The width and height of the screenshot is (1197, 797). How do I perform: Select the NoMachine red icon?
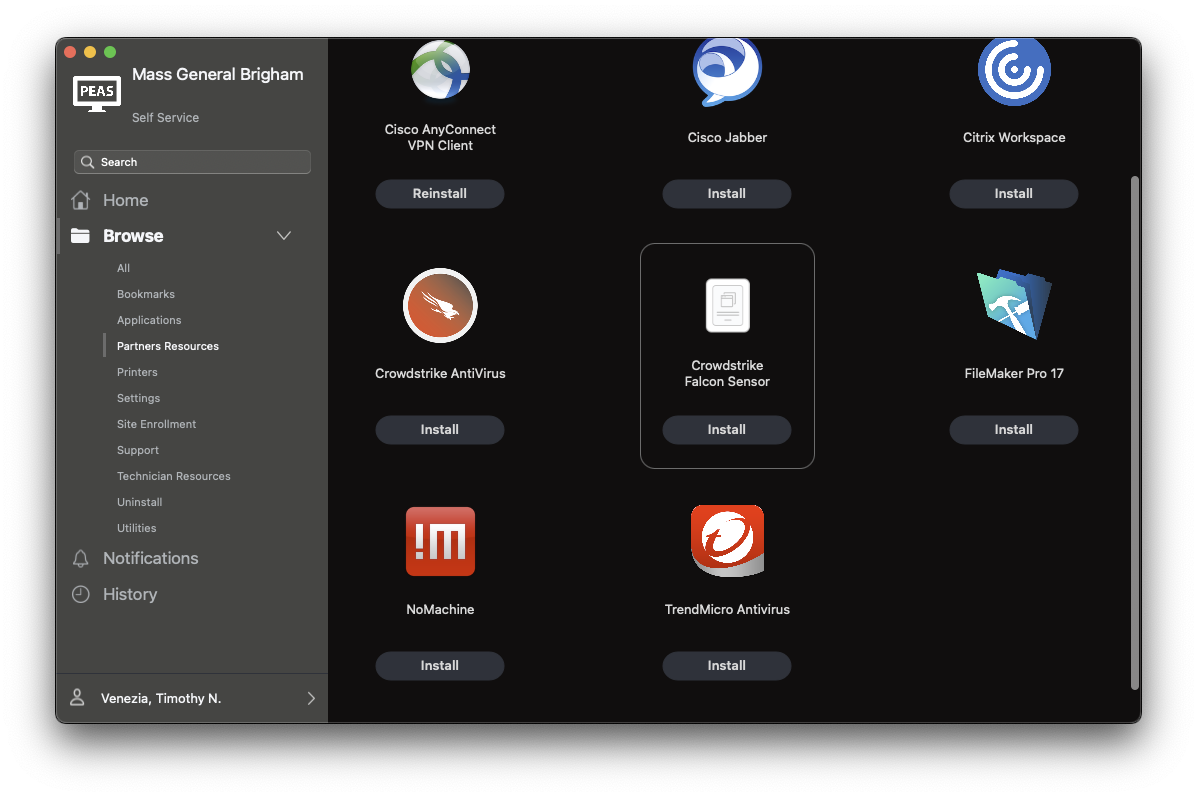(x=440, y=541)
